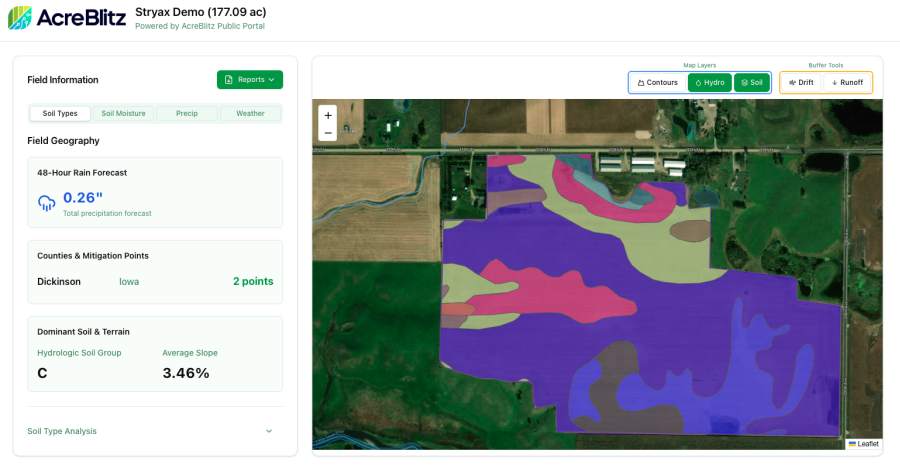Screen dimensions: 900x465
Task: Zoom out on the map
Action: tap(328, 133)
